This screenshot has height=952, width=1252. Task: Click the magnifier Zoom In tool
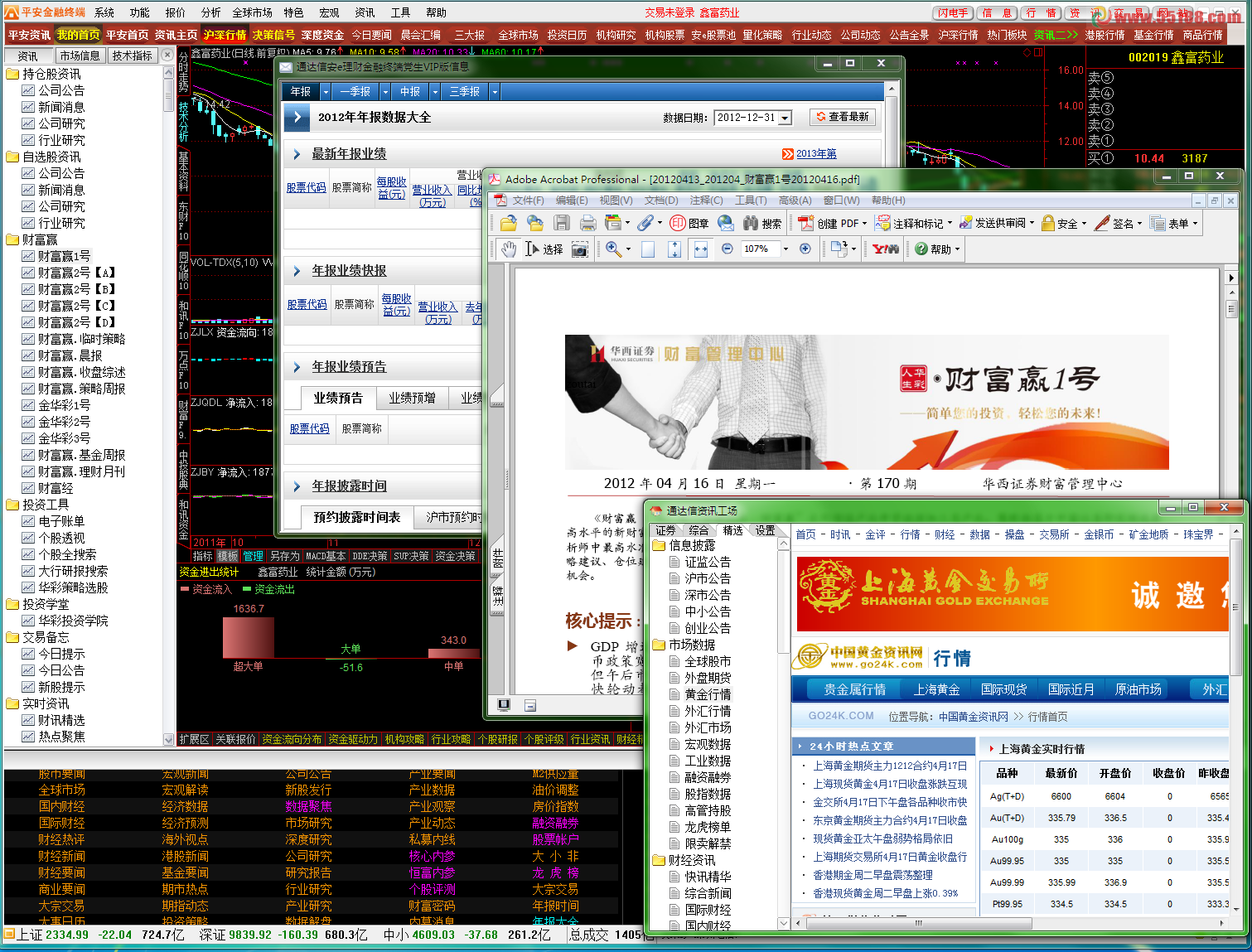click(614, 249)
